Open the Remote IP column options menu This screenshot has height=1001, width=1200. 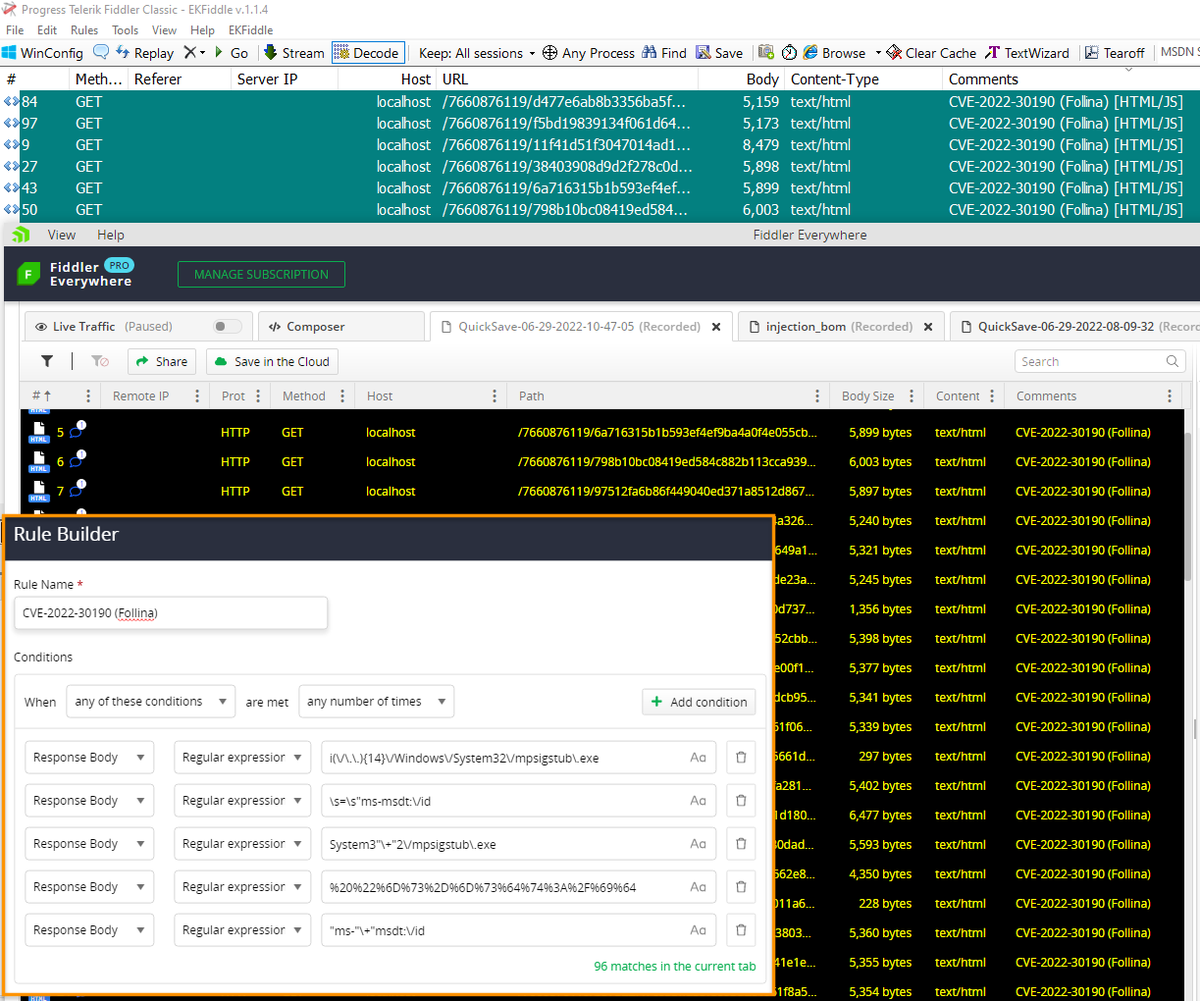pyautogui.click(x=197, y=396)
